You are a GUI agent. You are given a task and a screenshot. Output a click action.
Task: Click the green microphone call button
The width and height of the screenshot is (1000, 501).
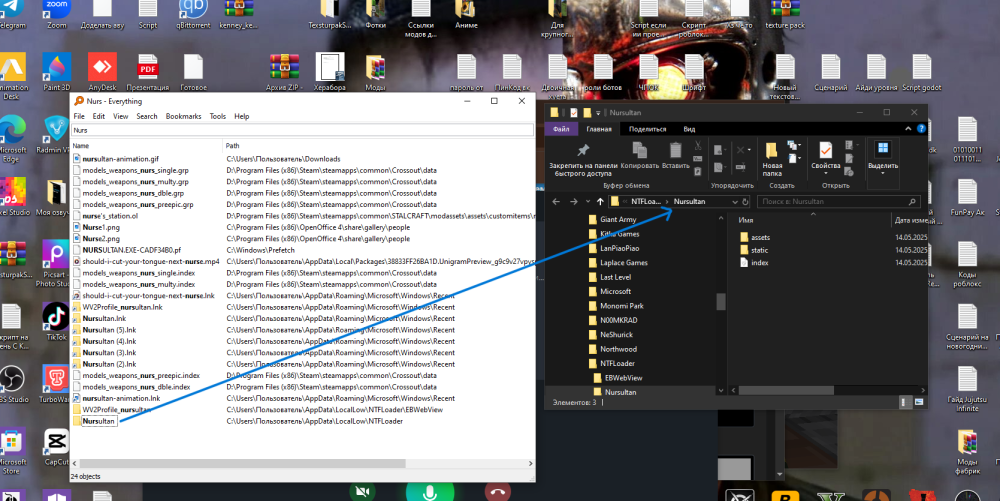coord(430,491)
